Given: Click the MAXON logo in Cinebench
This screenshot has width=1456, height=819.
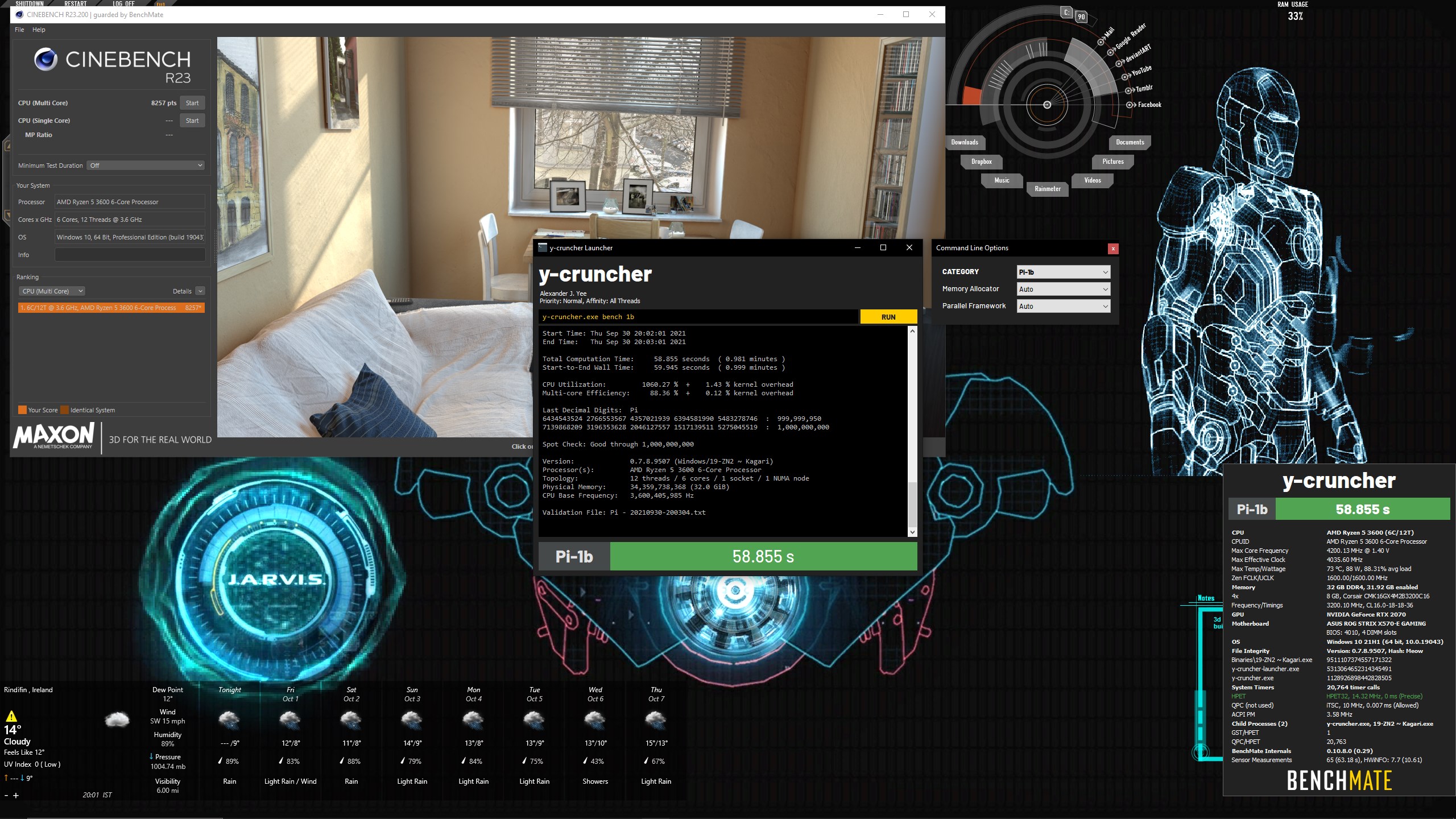Looking at the screenshot, I should click(54, 437).
